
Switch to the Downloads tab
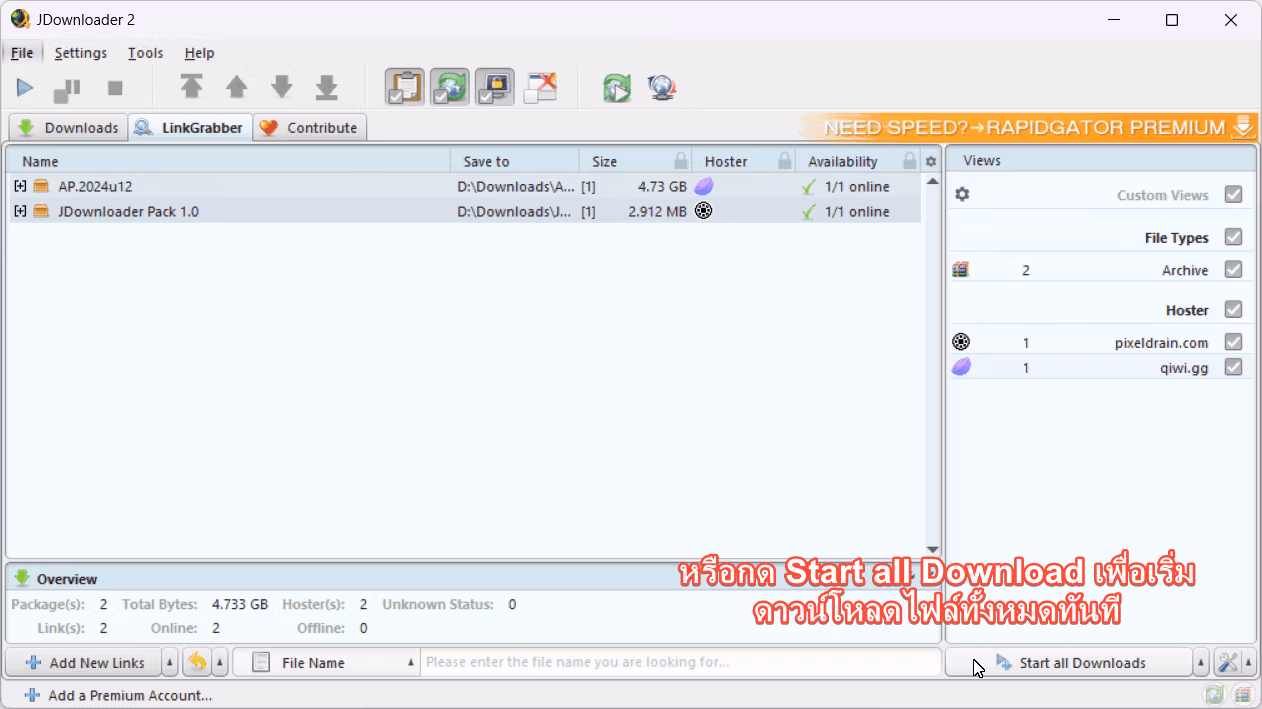[x=68, y=127]
